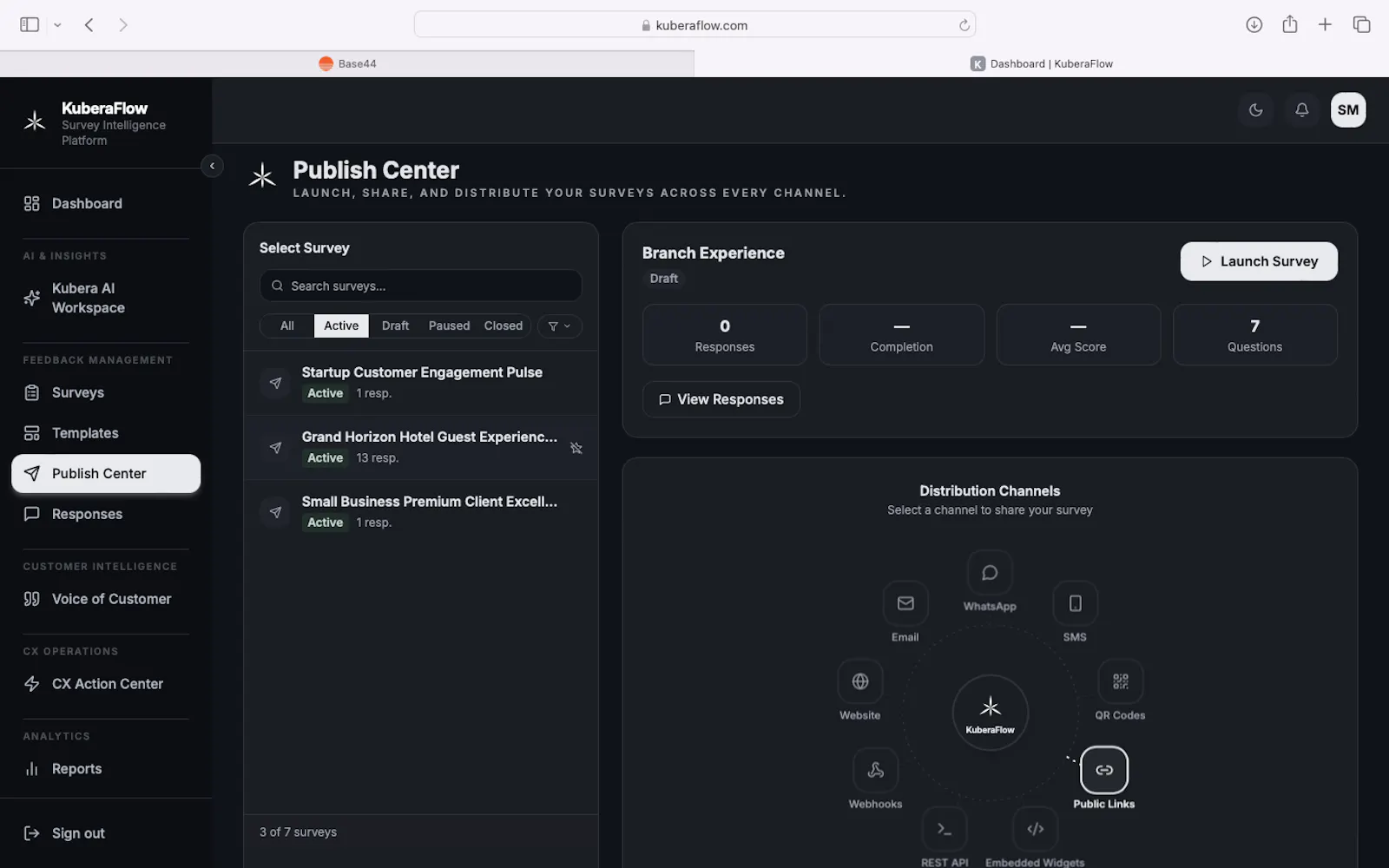Select the WhatsApp distribution channel icon
This screenshot has height=868, width=1389.
click(x=990, y=573)
